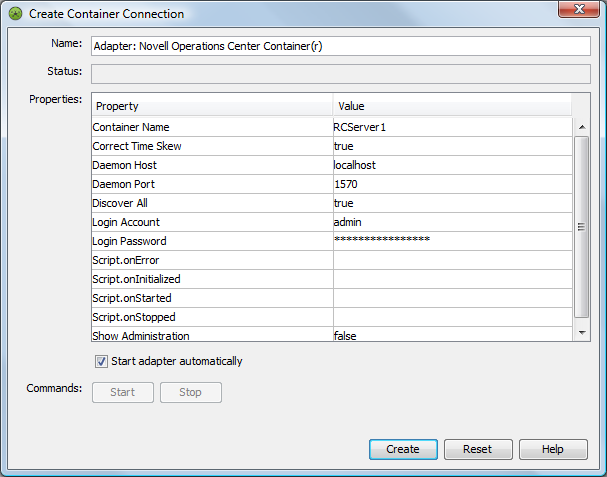This screenshot has width=607, height=477.
Task: Click the empty Script.onInitialized value cell
Action: click(453, 279)
